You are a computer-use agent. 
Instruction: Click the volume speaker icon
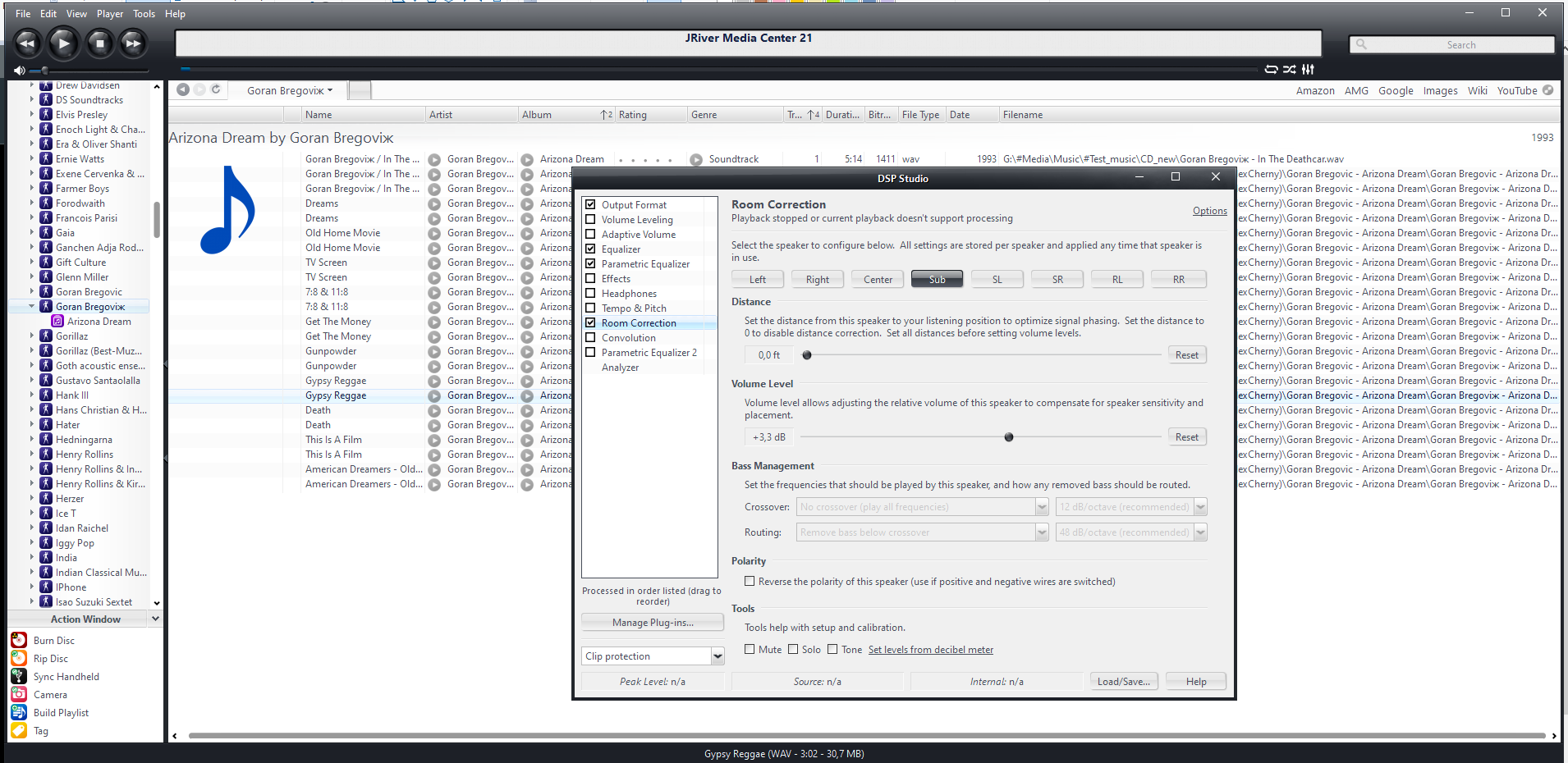[19, 71]
